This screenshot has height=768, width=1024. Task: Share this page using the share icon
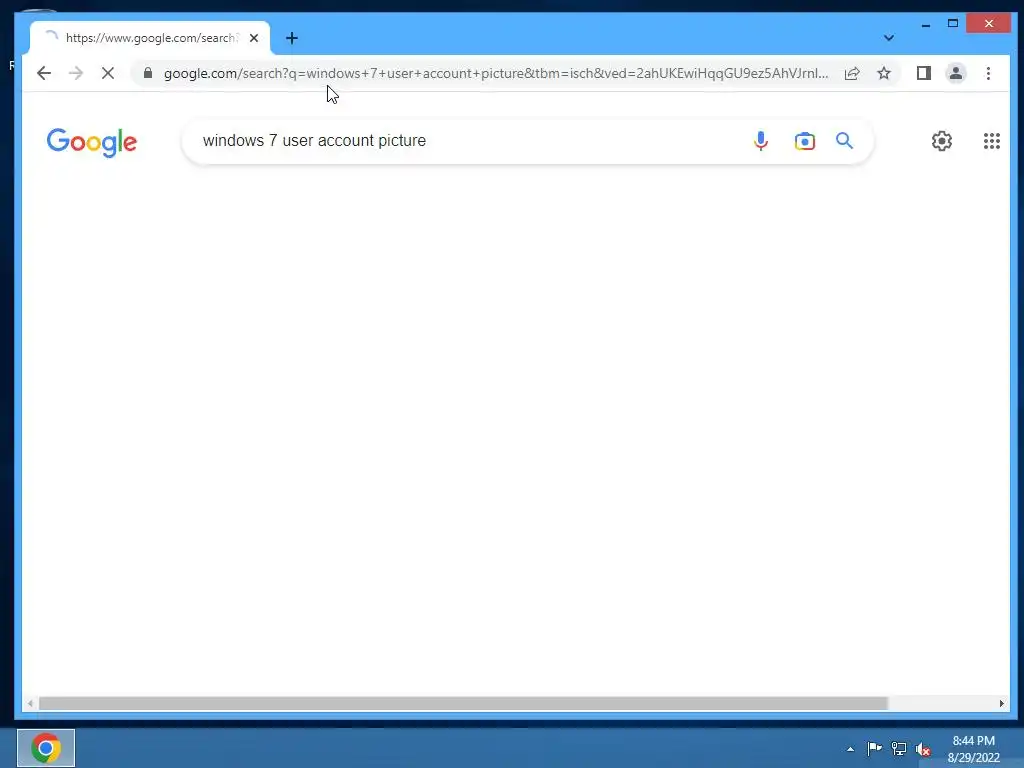tap(852, 73)
